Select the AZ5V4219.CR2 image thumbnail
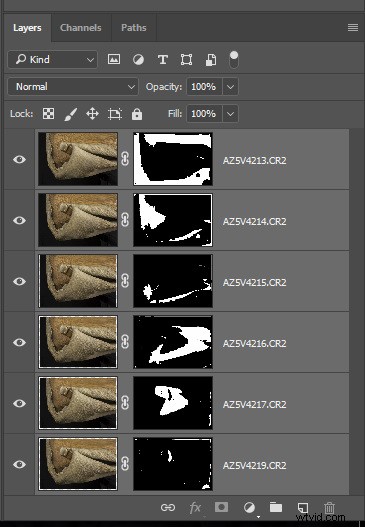The image size is (365, 527). 78,464
